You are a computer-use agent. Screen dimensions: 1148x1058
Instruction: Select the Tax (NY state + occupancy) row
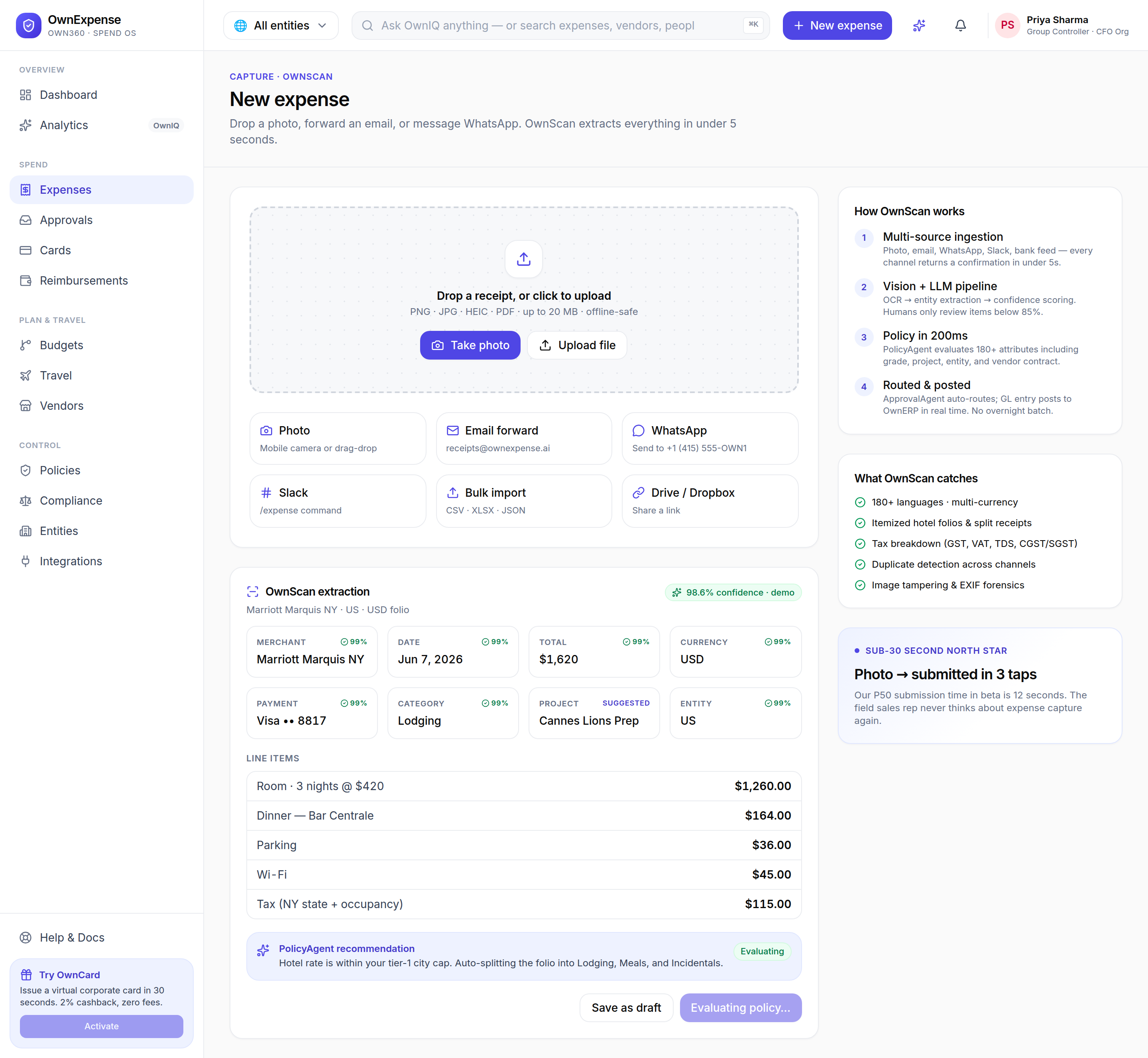pyautogui.click(x=524, y=905)
